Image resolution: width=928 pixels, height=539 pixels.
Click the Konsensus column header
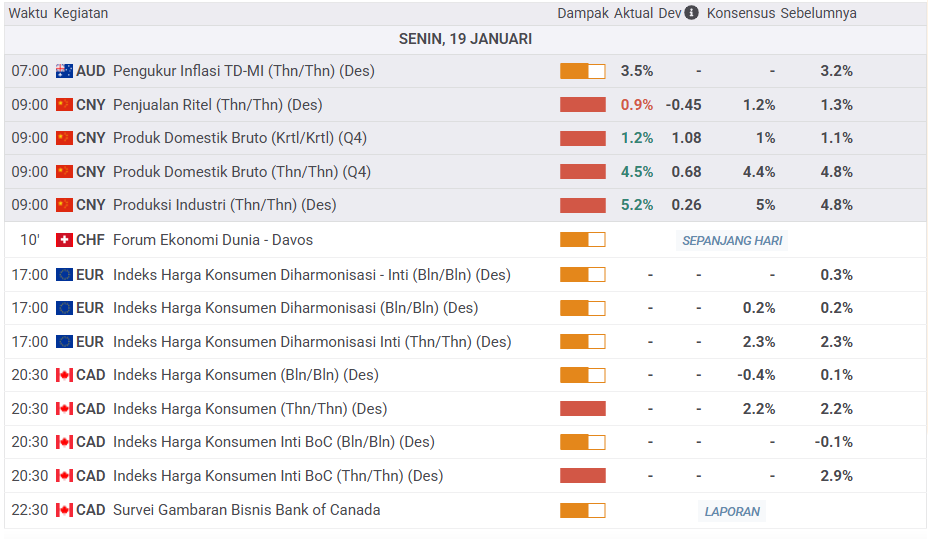pos(740,14)
